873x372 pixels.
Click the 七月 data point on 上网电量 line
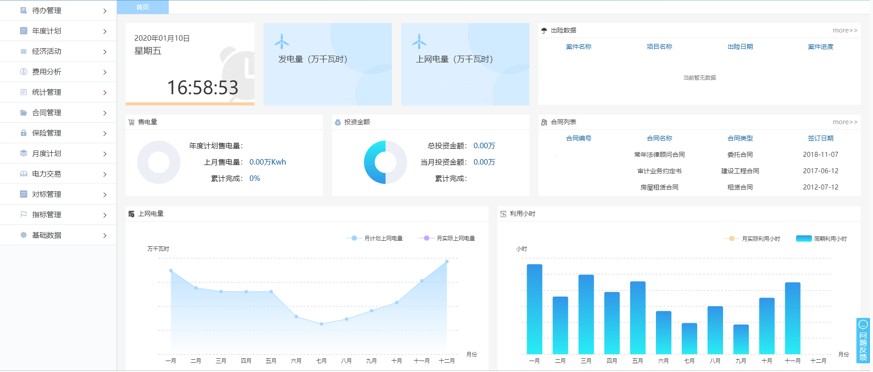[321, 324]
